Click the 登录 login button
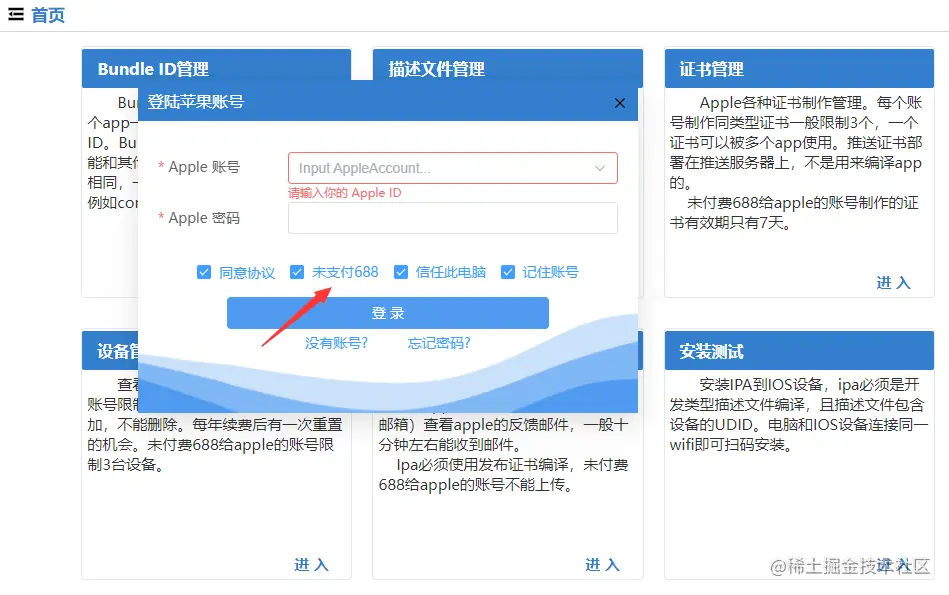The width and height of the screenshot is (949, 595). point(388,313)
